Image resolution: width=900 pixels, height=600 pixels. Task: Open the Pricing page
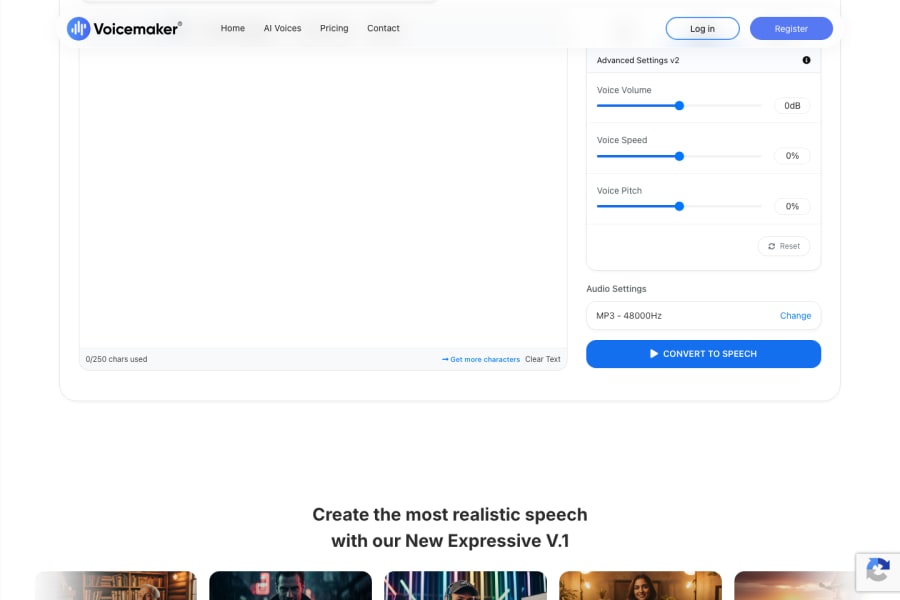[x=334, y=28]
